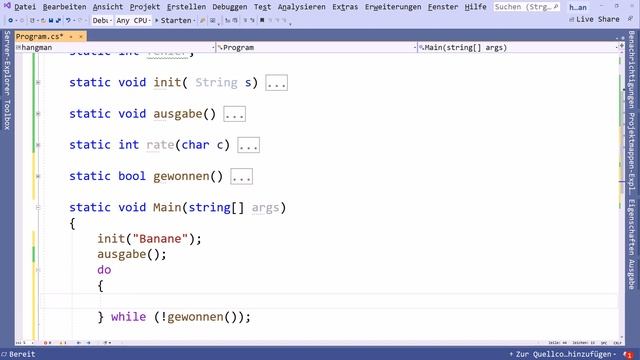Open the Benachrichtigungen side tab

[x=631, y=69]
